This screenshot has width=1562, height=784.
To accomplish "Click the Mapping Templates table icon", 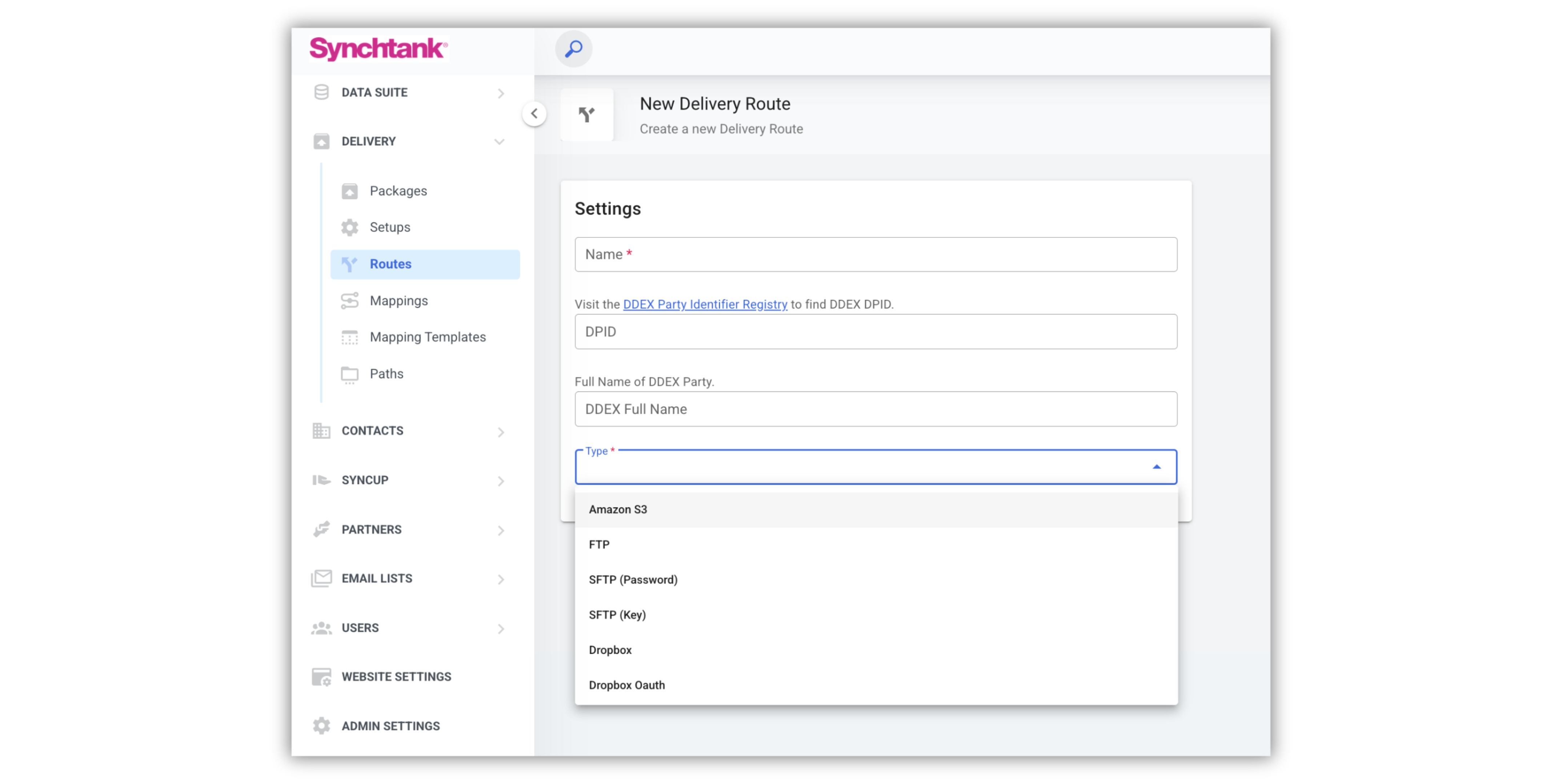I will point(350,337).
